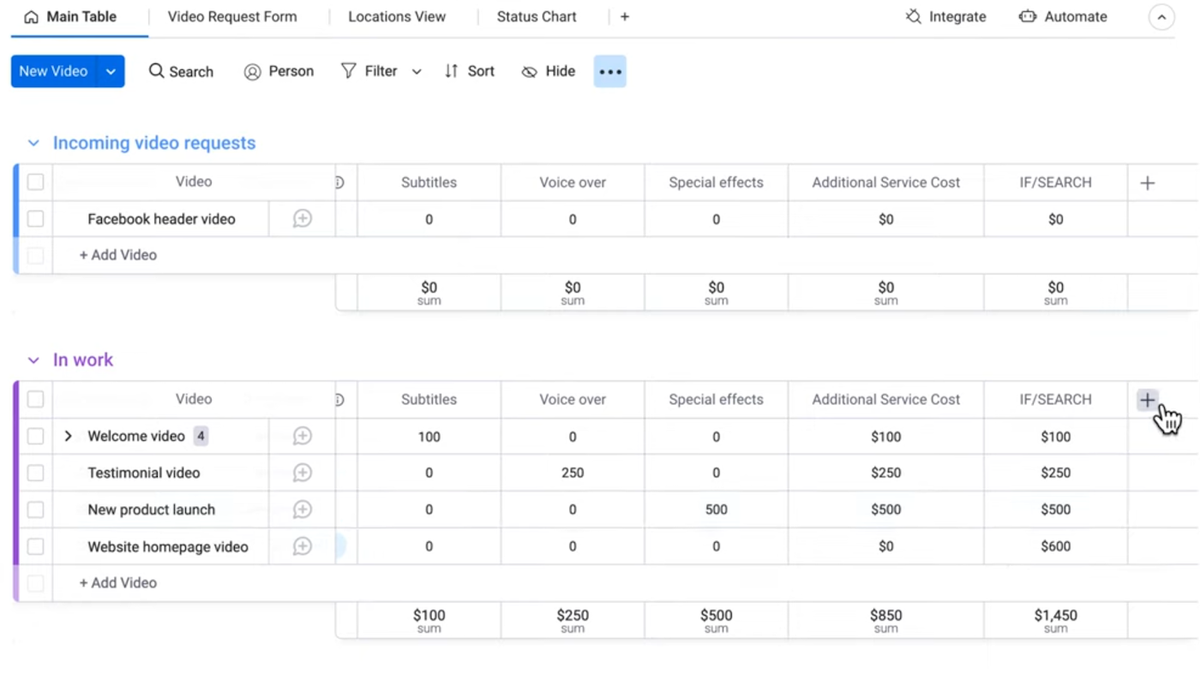Open the three-dot more options menu

pos(610,72)
